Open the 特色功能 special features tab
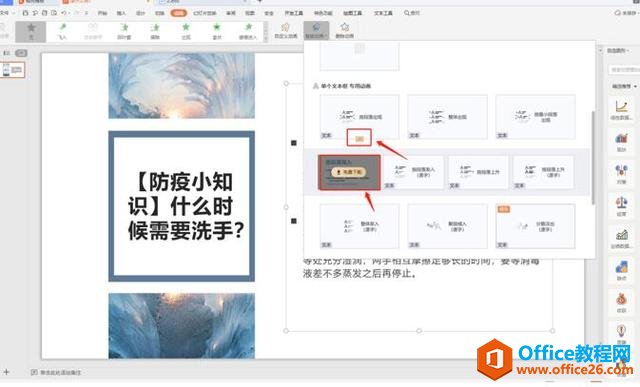This screenshot has height=387, width=640. point(323,13)
